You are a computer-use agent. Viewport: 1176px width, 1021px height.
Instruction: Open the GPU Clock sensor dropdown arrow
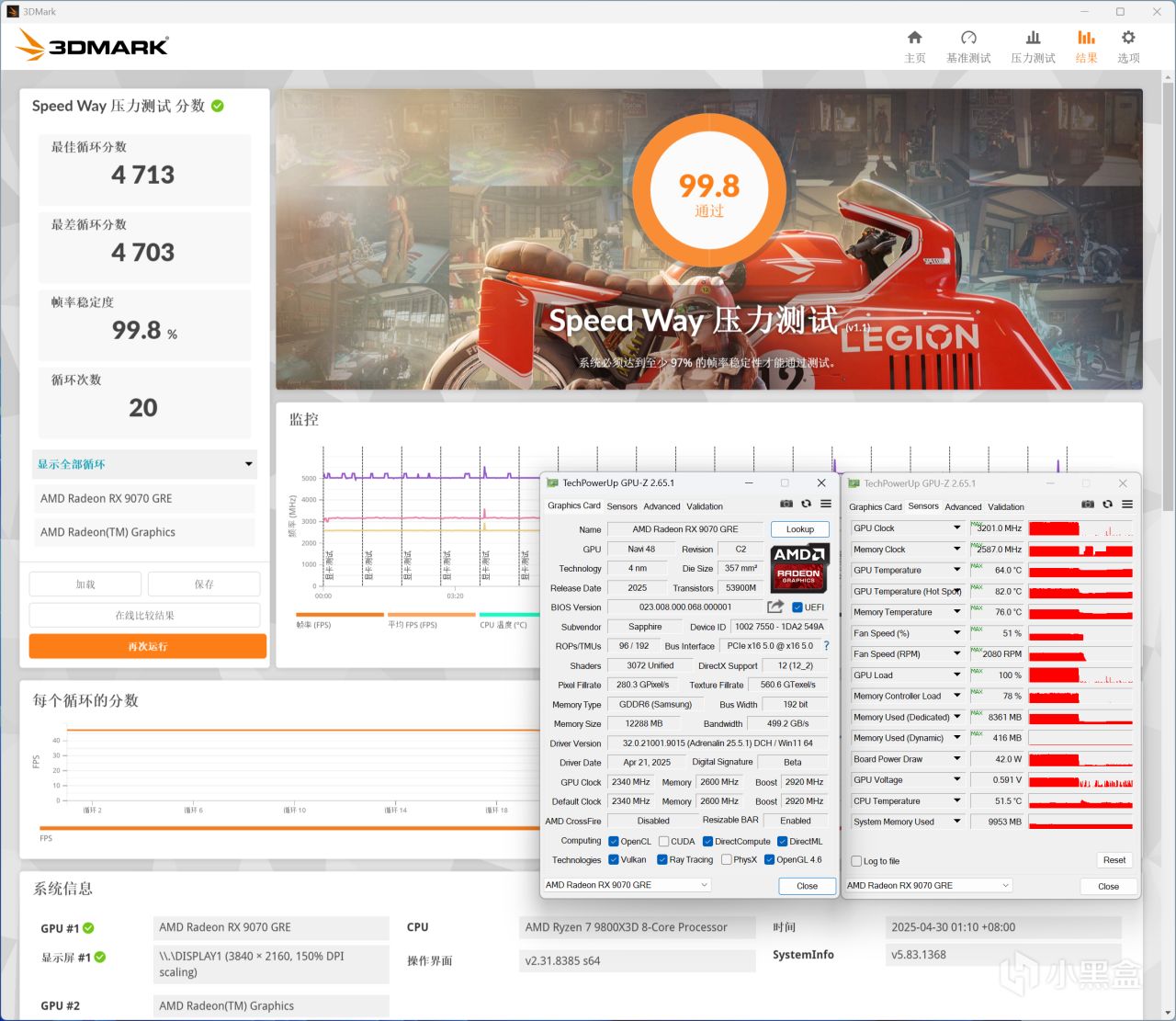pyautogui.click(x=956, y=528)
